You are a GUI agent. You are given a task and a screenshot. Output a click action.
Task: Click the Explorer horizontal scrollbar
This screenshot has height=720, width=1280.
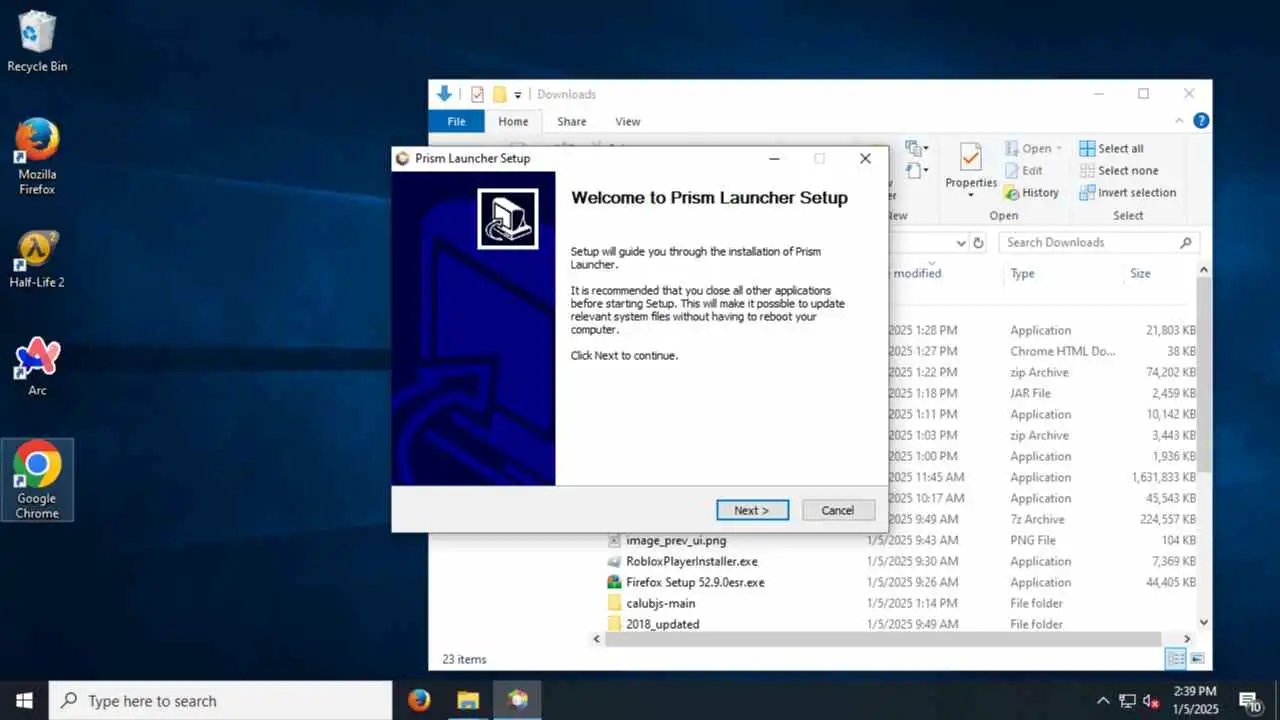click(x=883, y=639)
